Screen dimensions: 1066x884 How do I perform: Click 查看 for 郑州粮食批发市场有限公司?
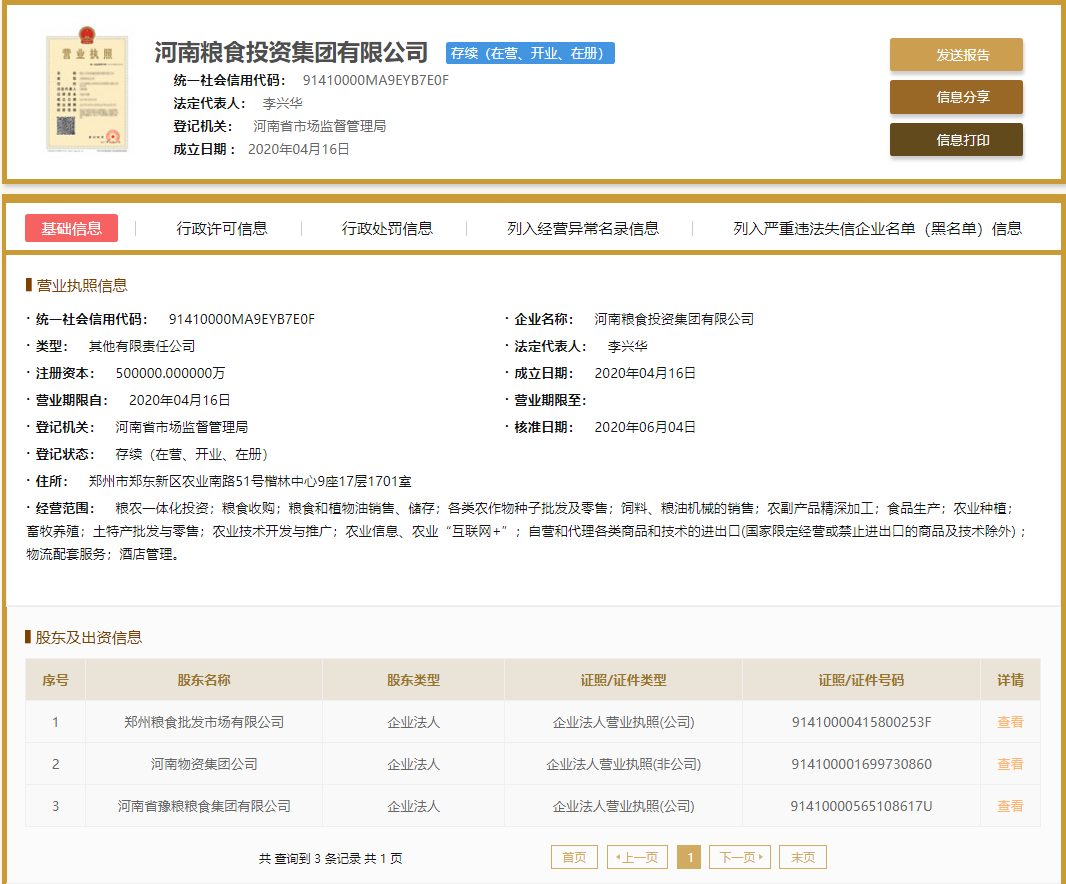(1010, 722)
